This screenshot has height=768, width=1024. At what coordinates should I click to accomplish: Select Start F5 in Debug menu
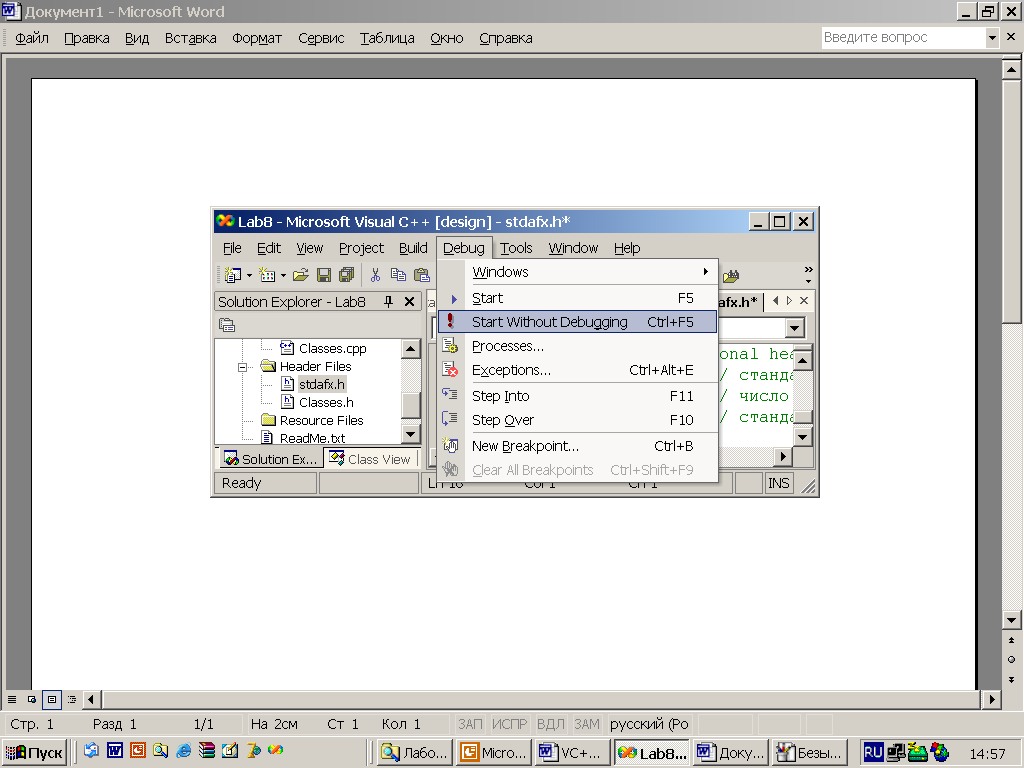577,298
